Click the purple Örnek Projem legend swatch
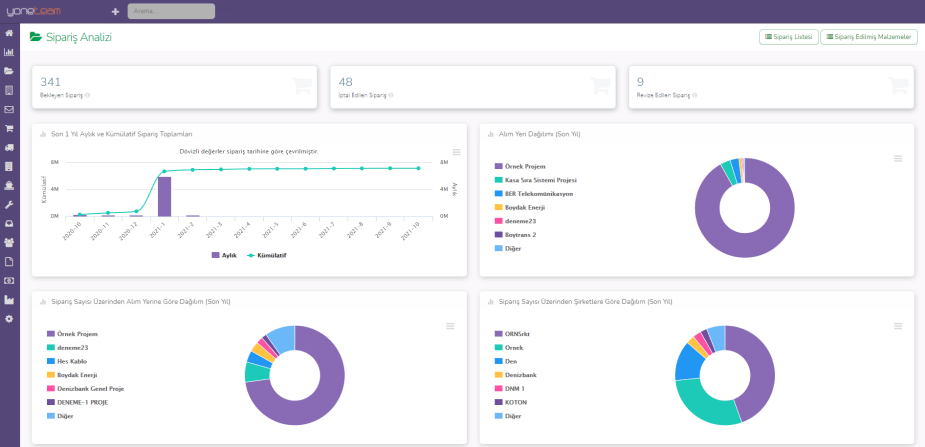The image size is (925, 447). pyautogui.click(x=498, y=166)
